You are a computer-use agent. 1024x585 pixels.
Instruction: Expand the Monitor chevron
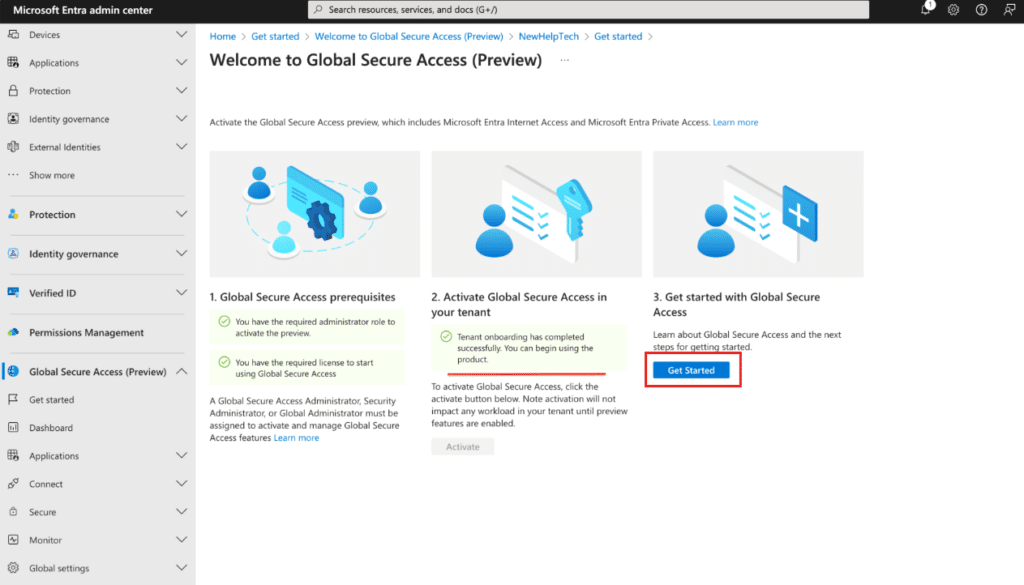click(x=182, y=540)
